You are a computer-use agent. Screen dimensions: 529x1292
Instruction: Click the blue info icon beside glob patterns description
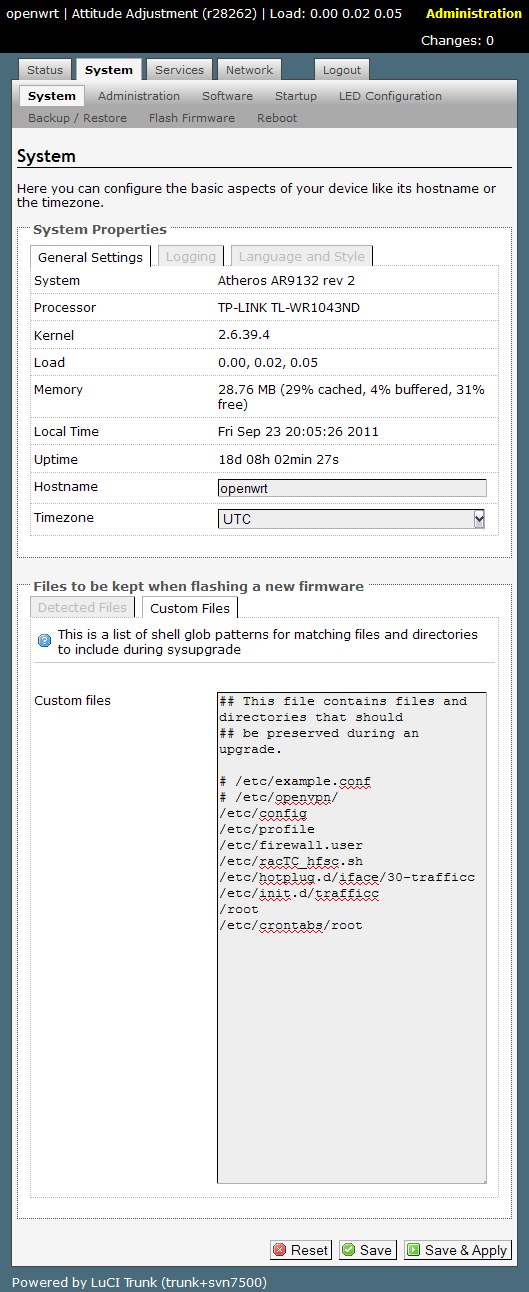point(44,640)
